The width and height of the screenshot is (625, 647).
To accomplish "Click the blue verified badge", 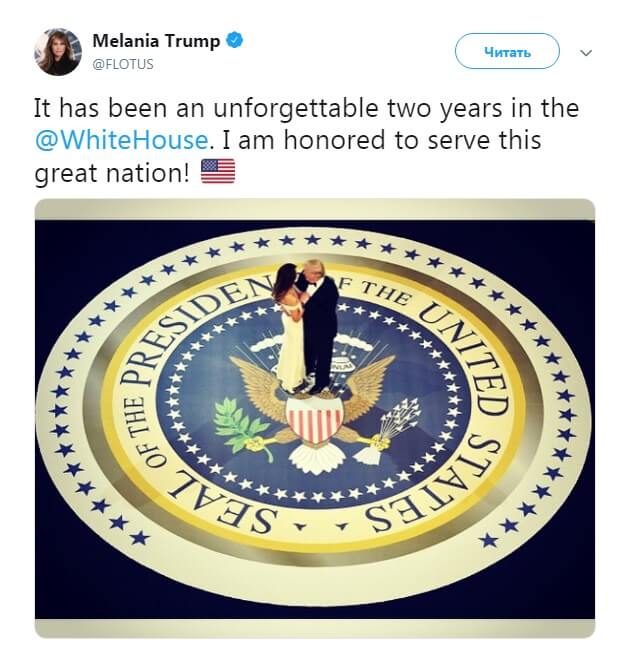I will coord(235,40).
